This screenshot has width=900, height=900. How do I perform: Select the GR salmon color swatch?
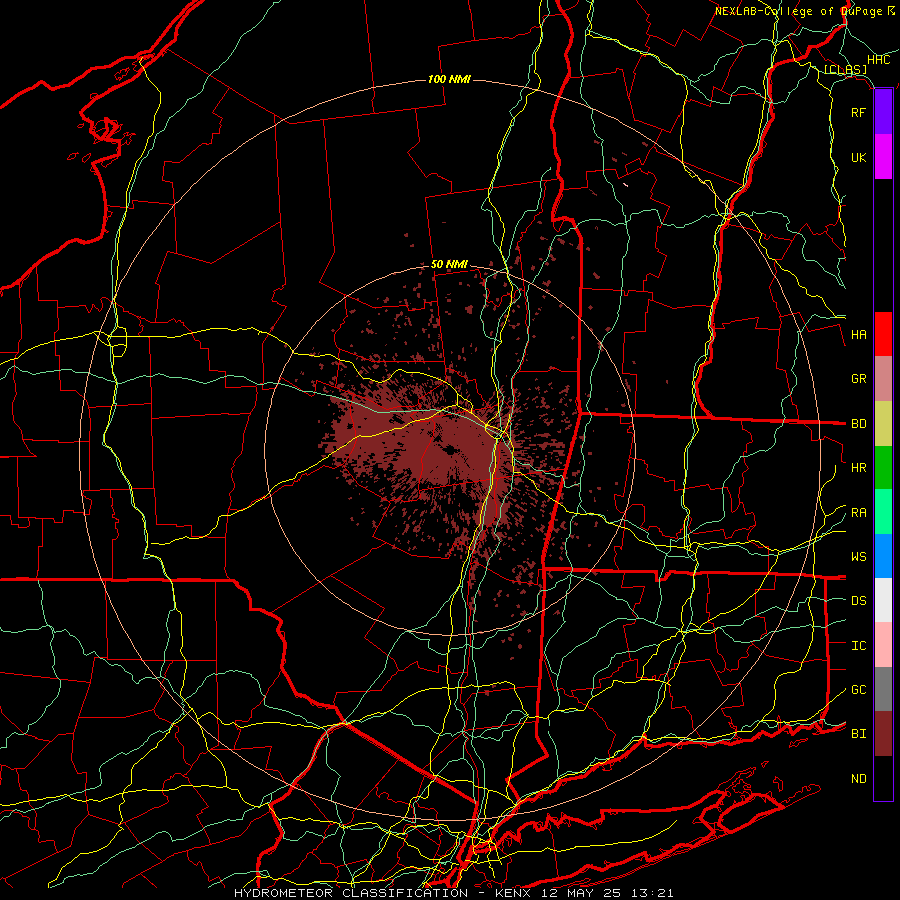pyautogui.click(x=883, y=379)
